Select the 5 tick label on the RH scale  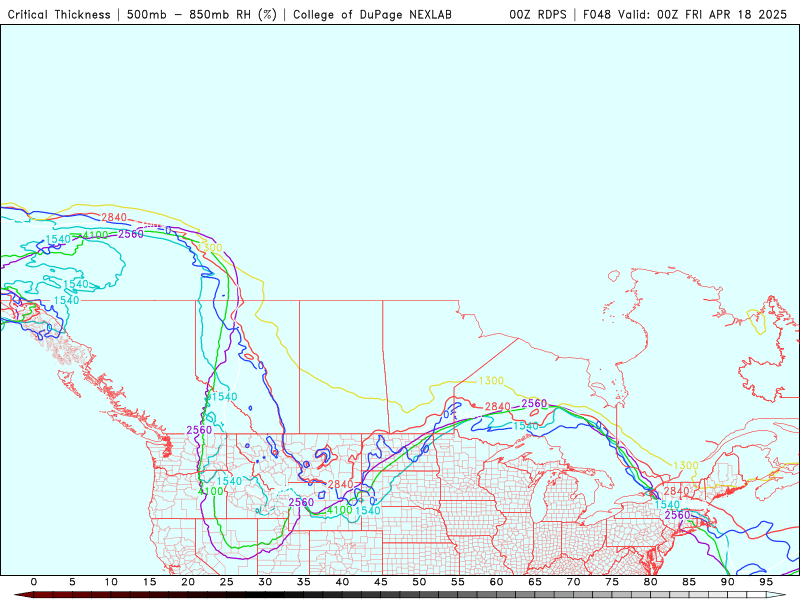click(x=72, y=582)
